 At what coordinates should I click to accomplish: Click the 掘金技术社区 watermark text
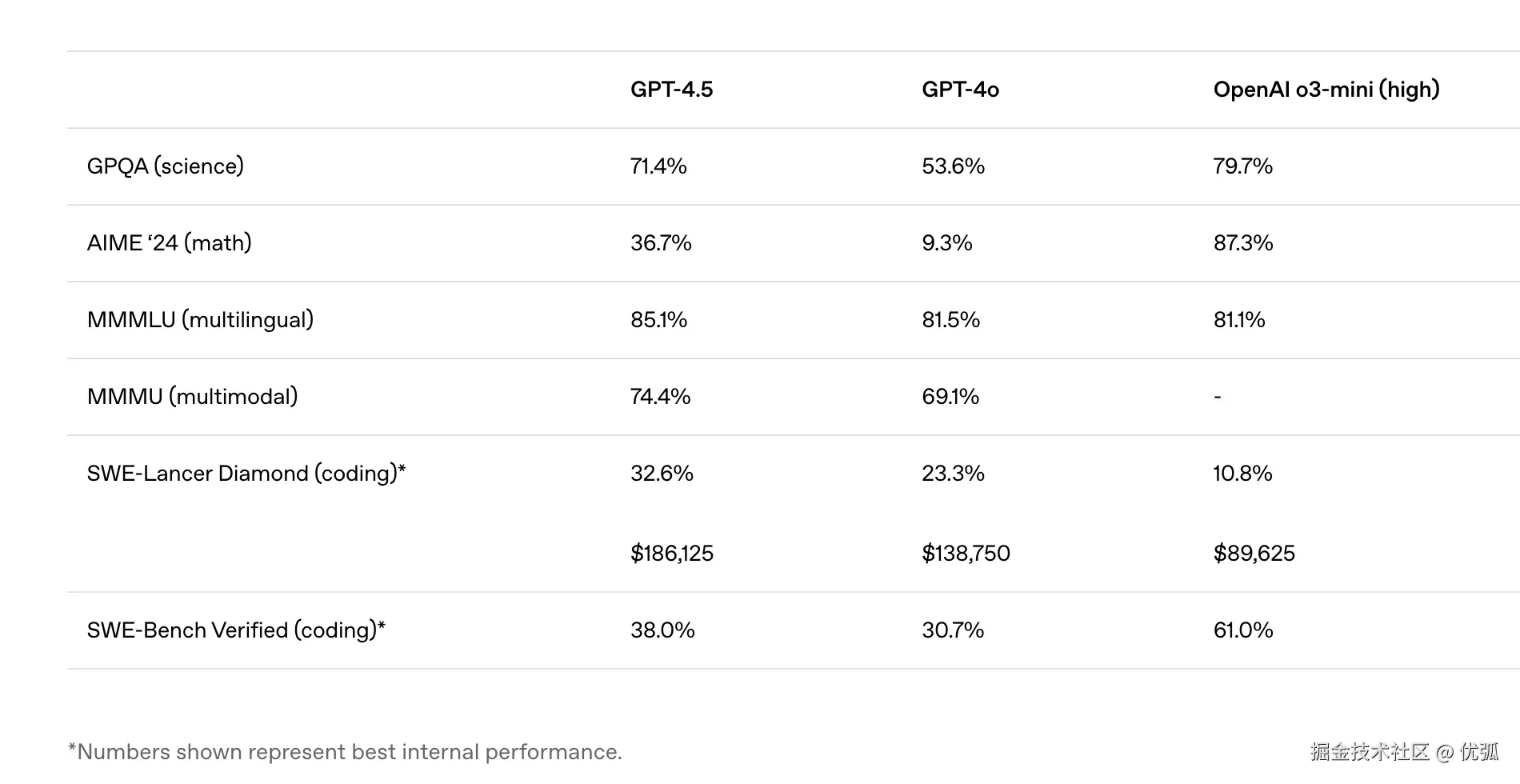[x=1369, y=751]
